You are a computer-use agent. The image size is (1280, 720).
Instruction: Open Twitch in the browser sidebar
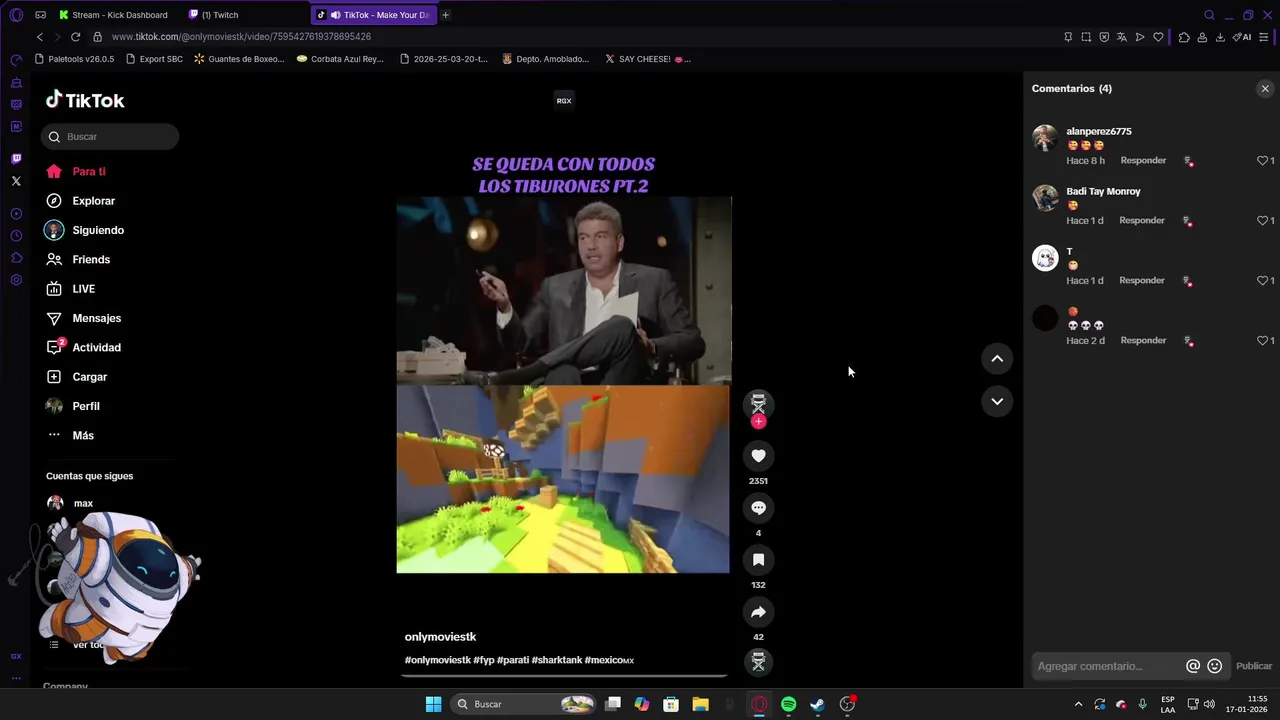click(16, 159)
